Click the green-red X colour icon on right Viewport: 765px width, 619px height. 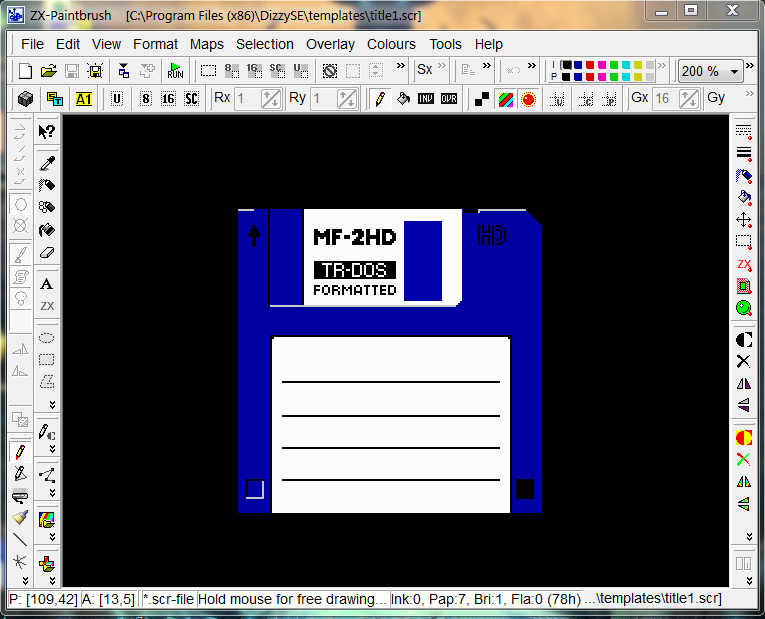click(744, 459)
